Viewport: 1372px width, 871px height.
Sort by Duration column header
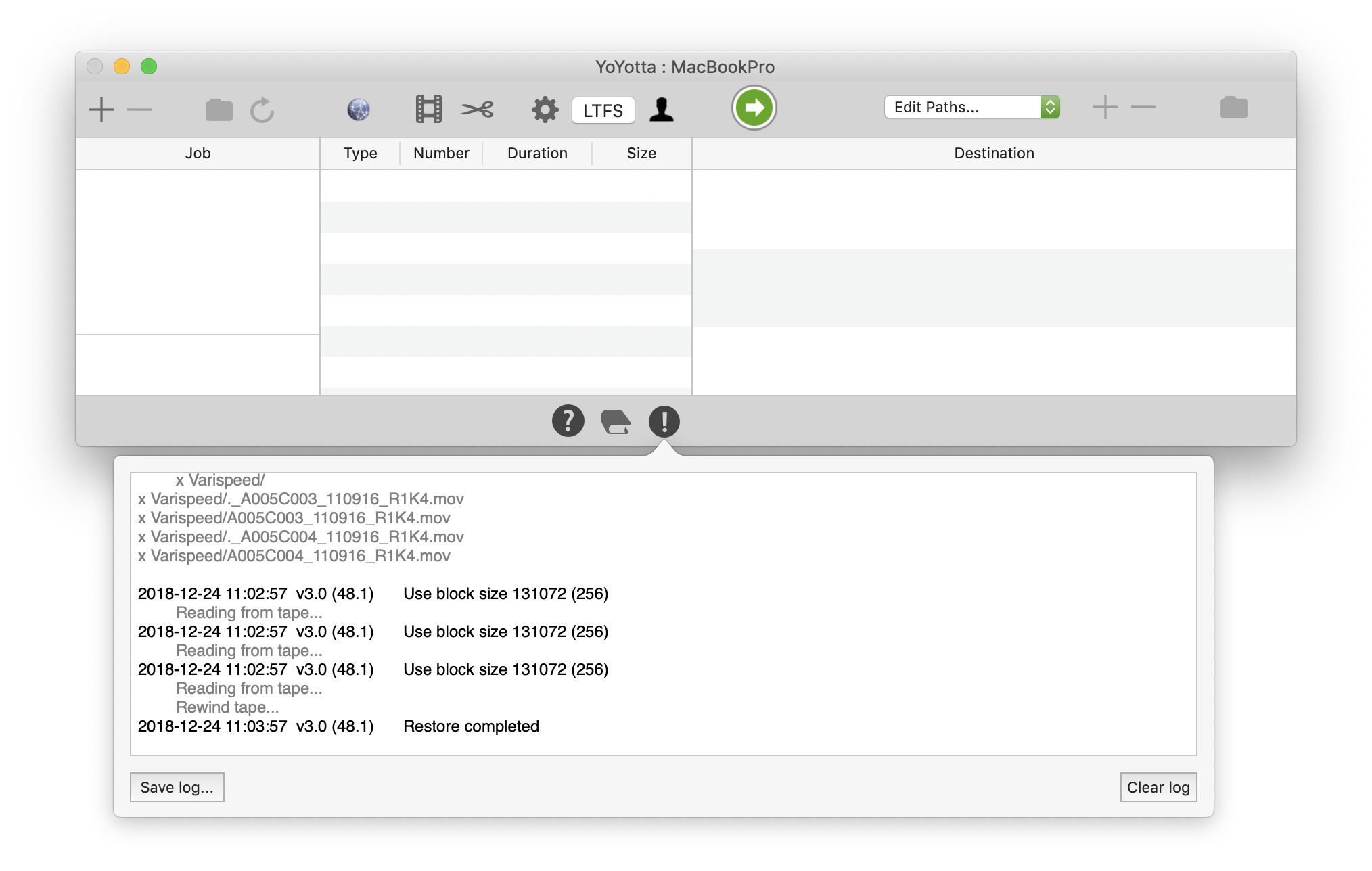click(x=537, y=153)
